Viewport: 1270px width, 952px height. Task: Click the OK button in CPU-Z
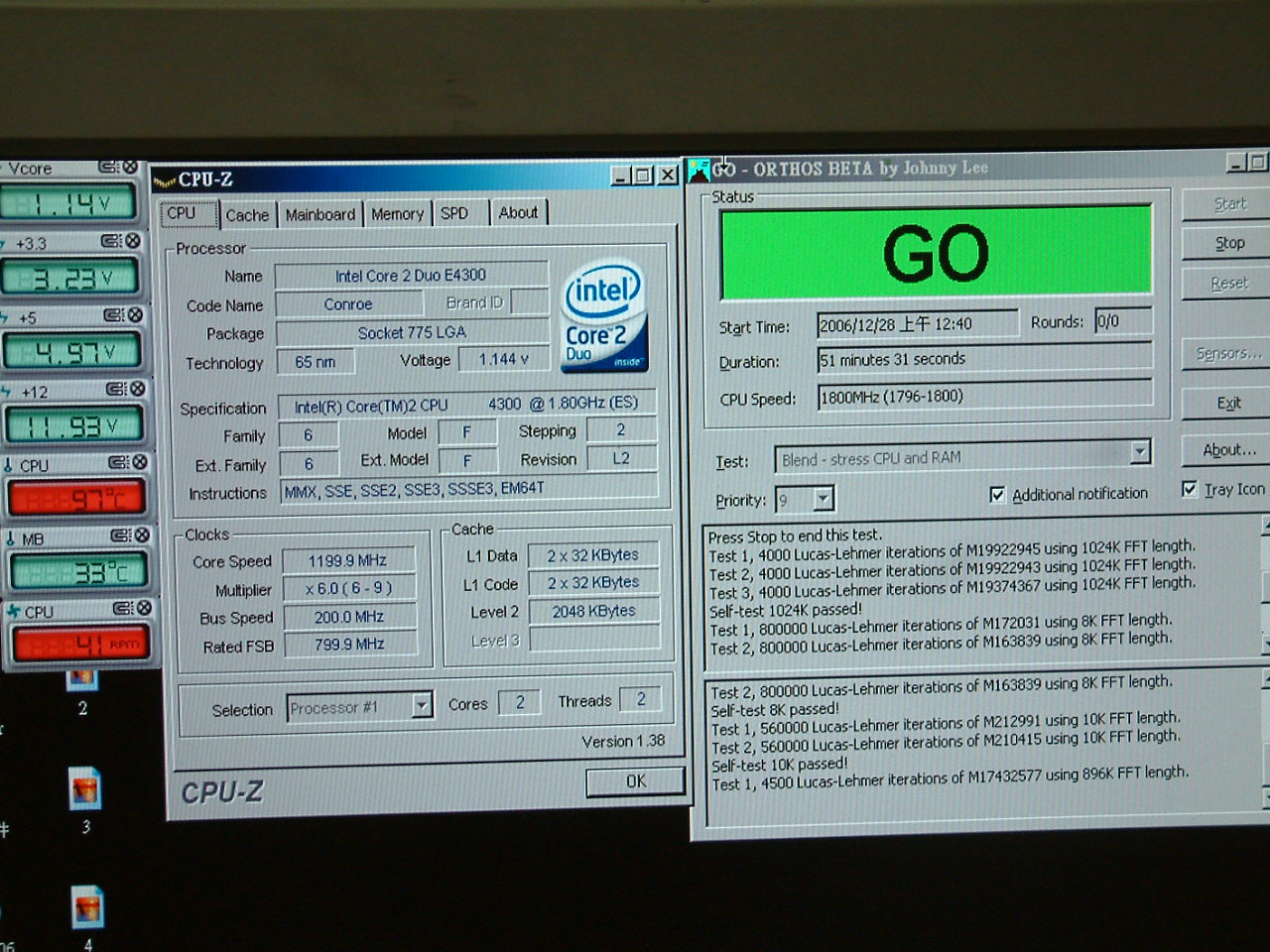point(635,781)
